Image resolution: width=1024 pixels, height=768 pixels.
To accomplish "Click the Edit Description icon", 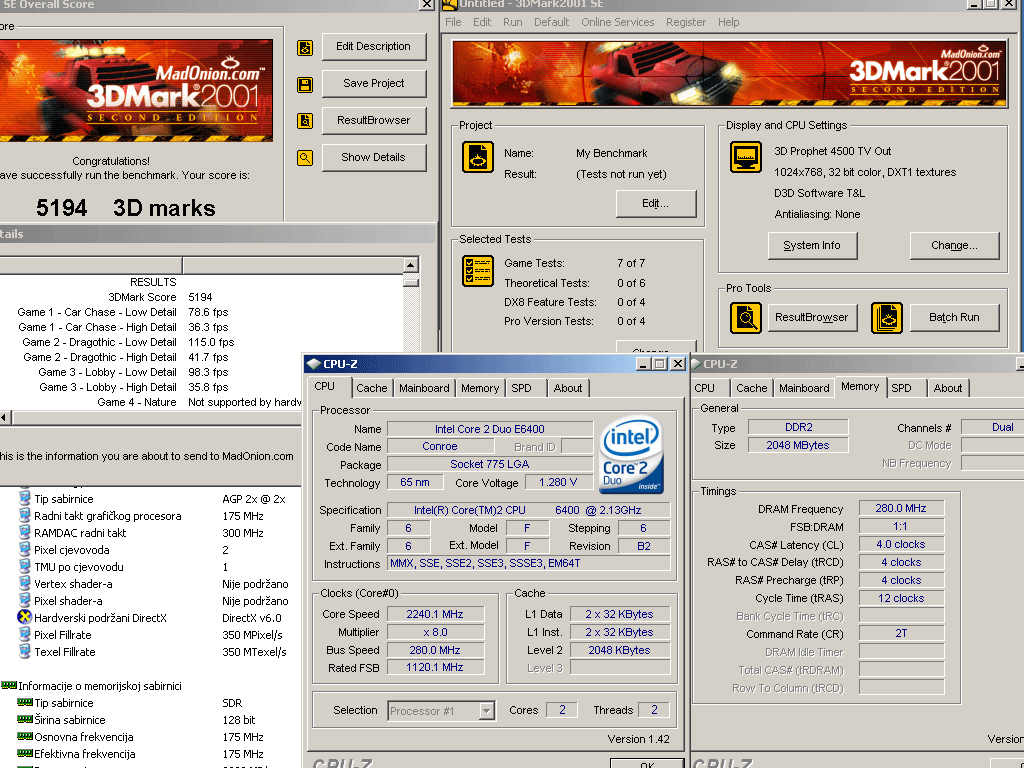I will pyautogui.click(x=305, y=48).
